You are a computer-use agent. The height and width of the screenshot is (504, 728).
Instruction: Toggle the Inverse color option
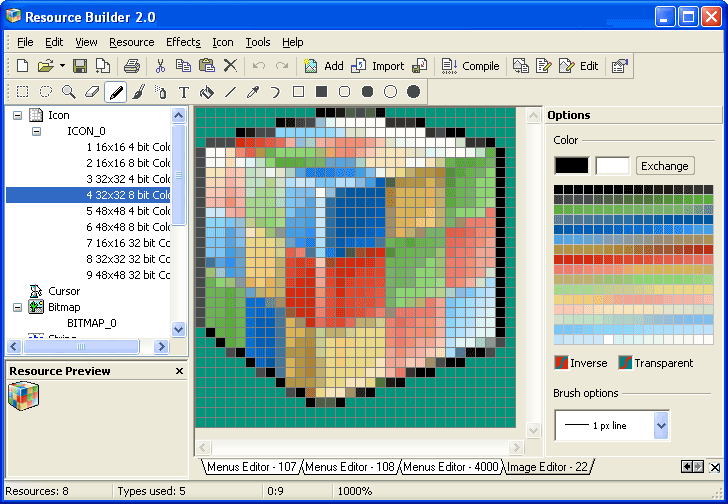click(581, 363)
